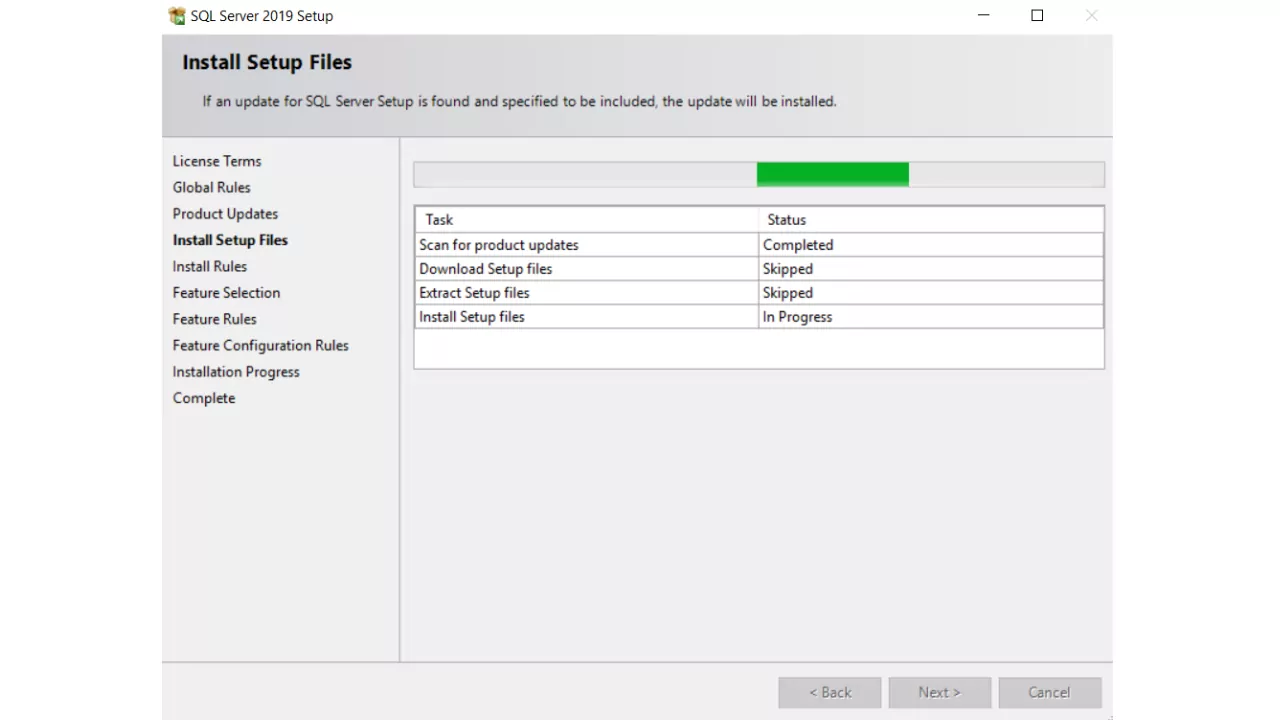Select the Scan for product updates row
This screenshot has height=720, width=1280.
pos(759,245)
